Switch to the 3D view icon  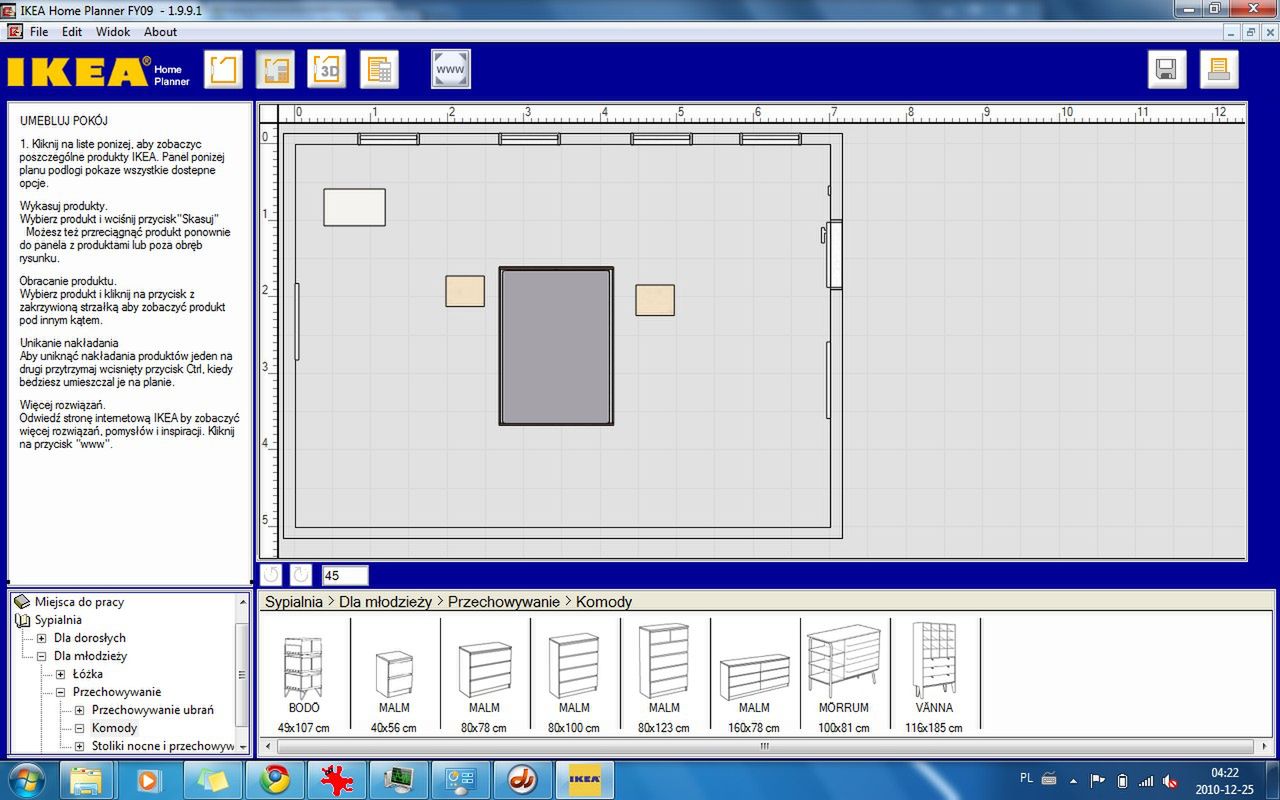pos(326,69)
